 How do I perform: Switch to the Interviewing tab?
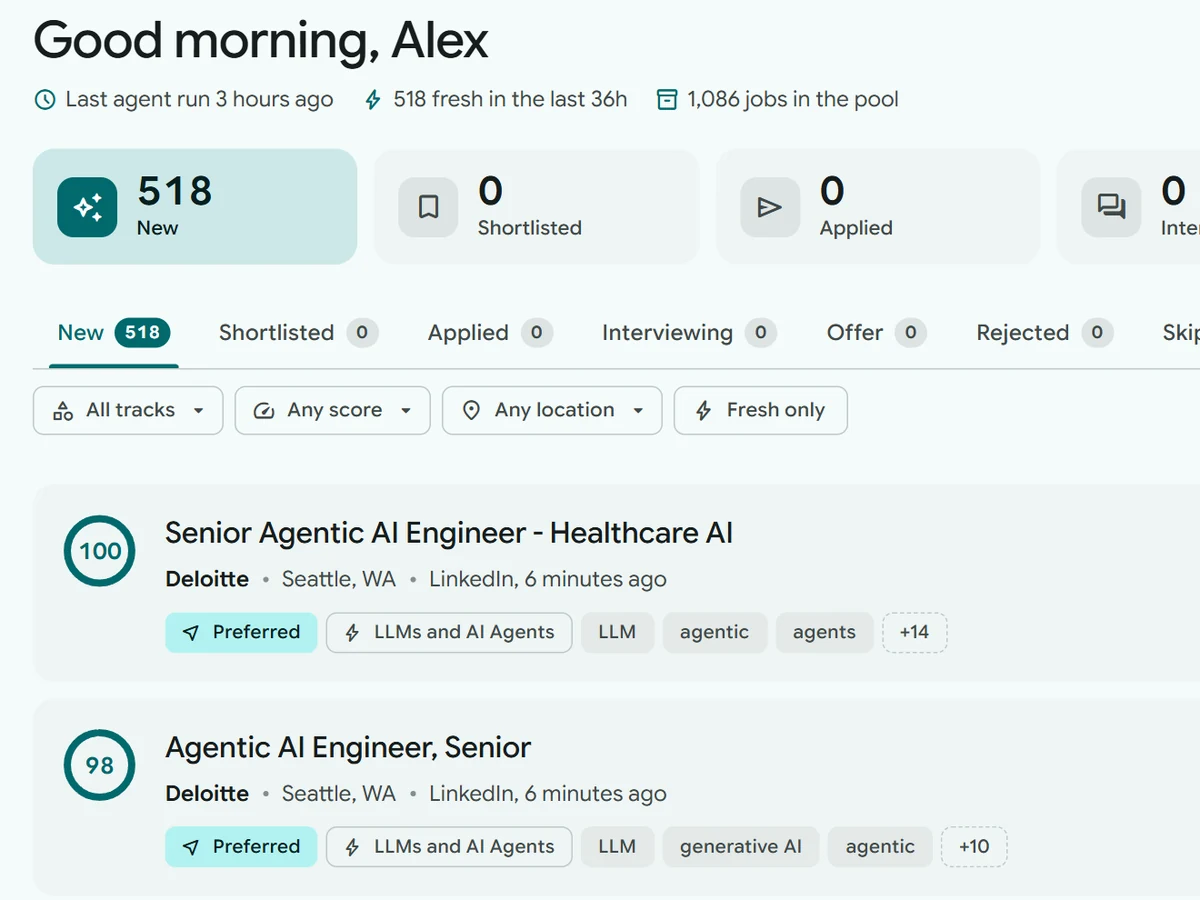point(689,333)
